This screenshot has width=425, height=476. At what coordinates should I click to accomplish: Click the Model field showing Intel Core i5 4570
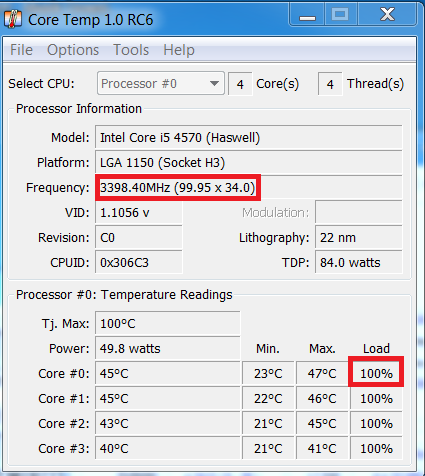[x=249, y=137]
